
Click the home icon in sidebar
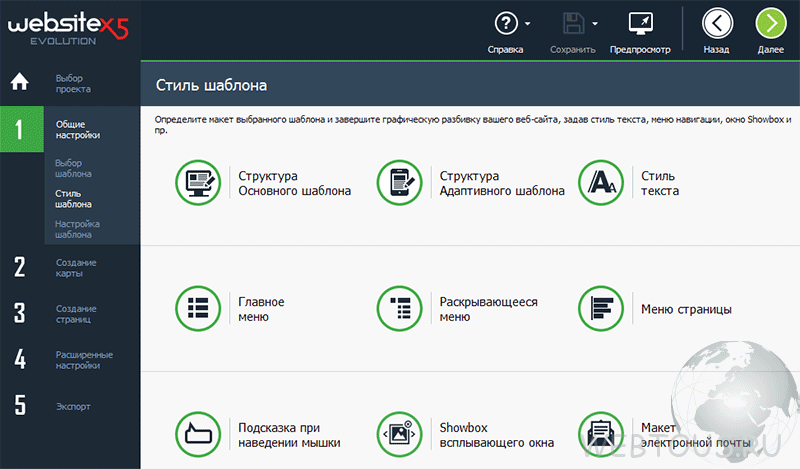(x=20, y=83)
